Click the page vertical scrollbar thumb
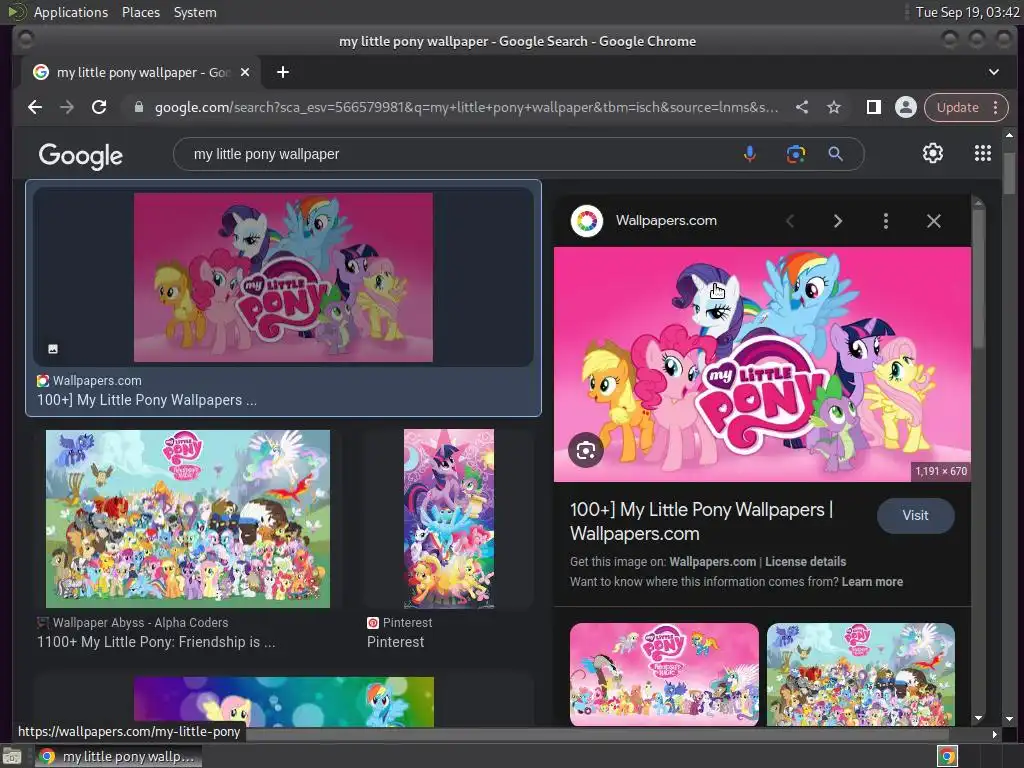 click(1010, 172)
